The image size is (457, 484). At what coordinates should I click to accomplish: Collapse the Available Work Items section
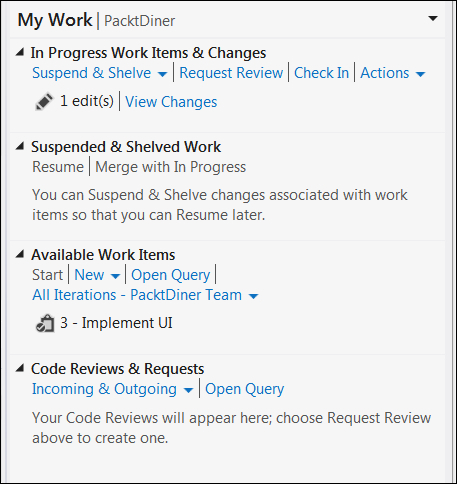tap(20, 254)
